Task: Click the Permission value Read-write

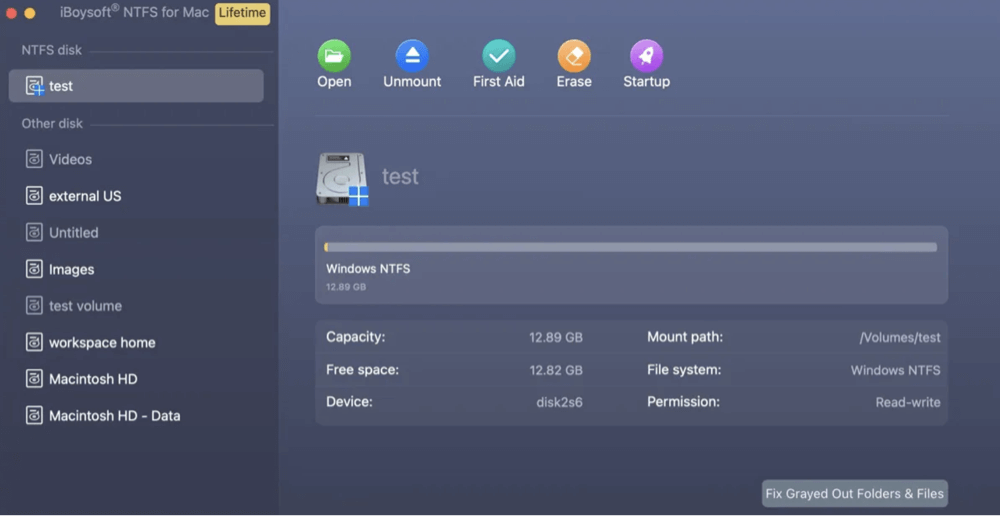Action: click(x=908, y=402)
